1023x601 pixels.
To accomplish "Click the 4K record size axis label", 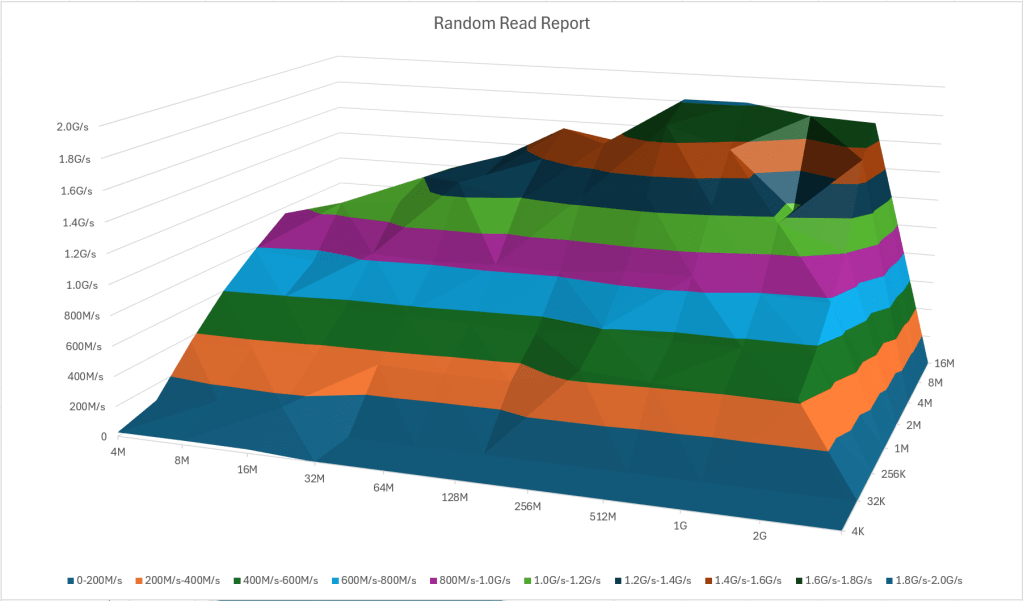I will pos(856,531).
